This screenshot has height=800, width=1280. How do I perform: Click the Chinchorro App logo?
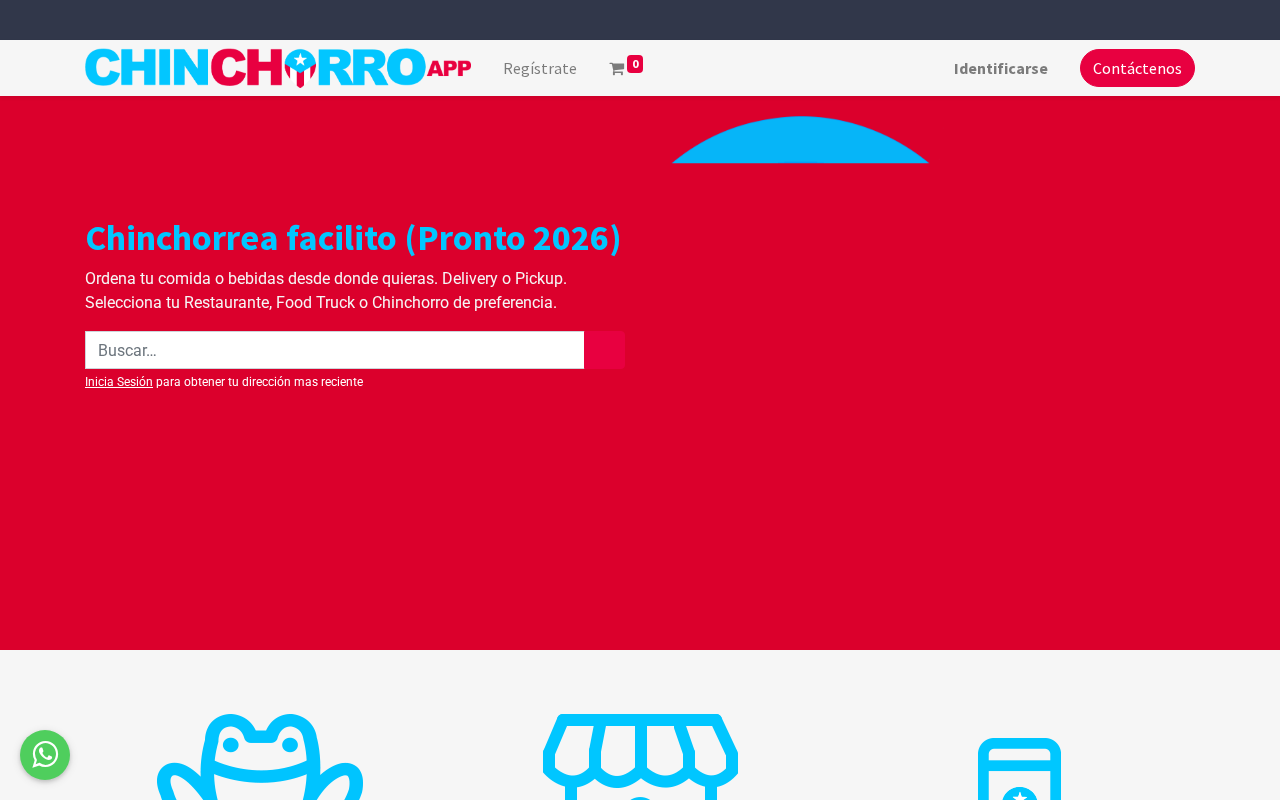pos(278,68)
